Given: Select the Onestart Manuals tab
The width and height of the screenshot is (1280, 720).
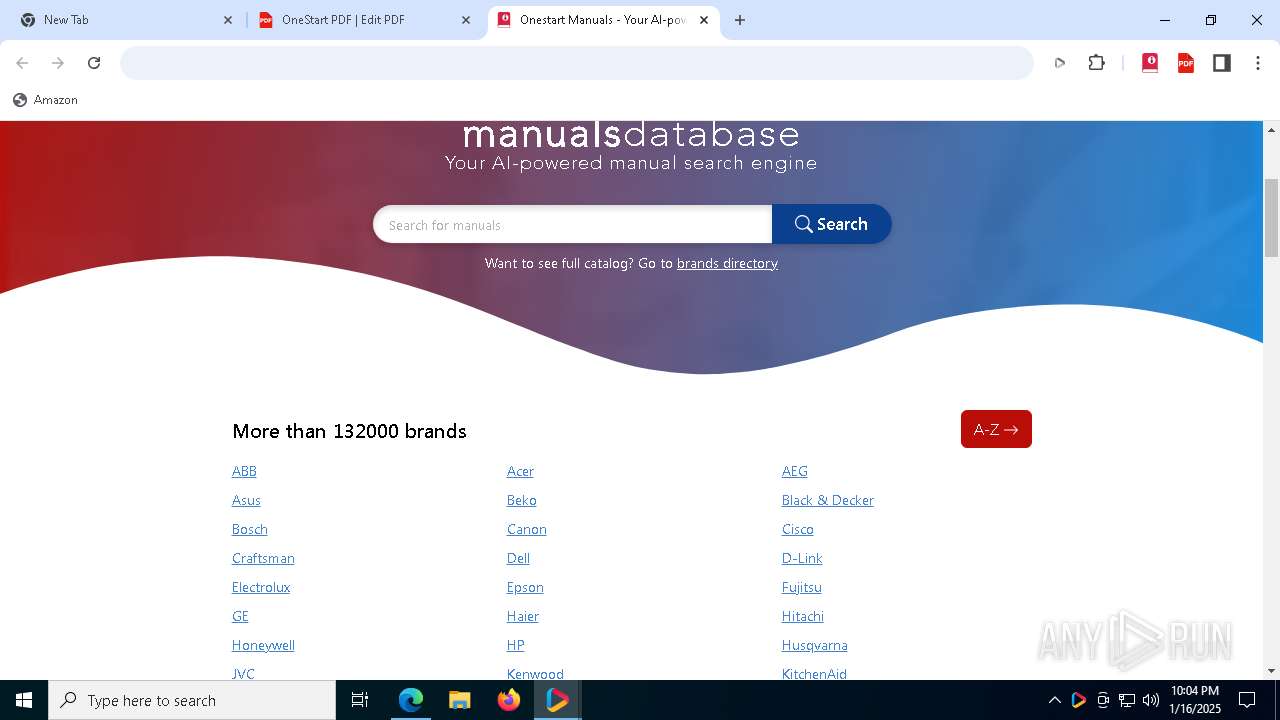Looking at the screenshot, I should [x=603, y=20].
